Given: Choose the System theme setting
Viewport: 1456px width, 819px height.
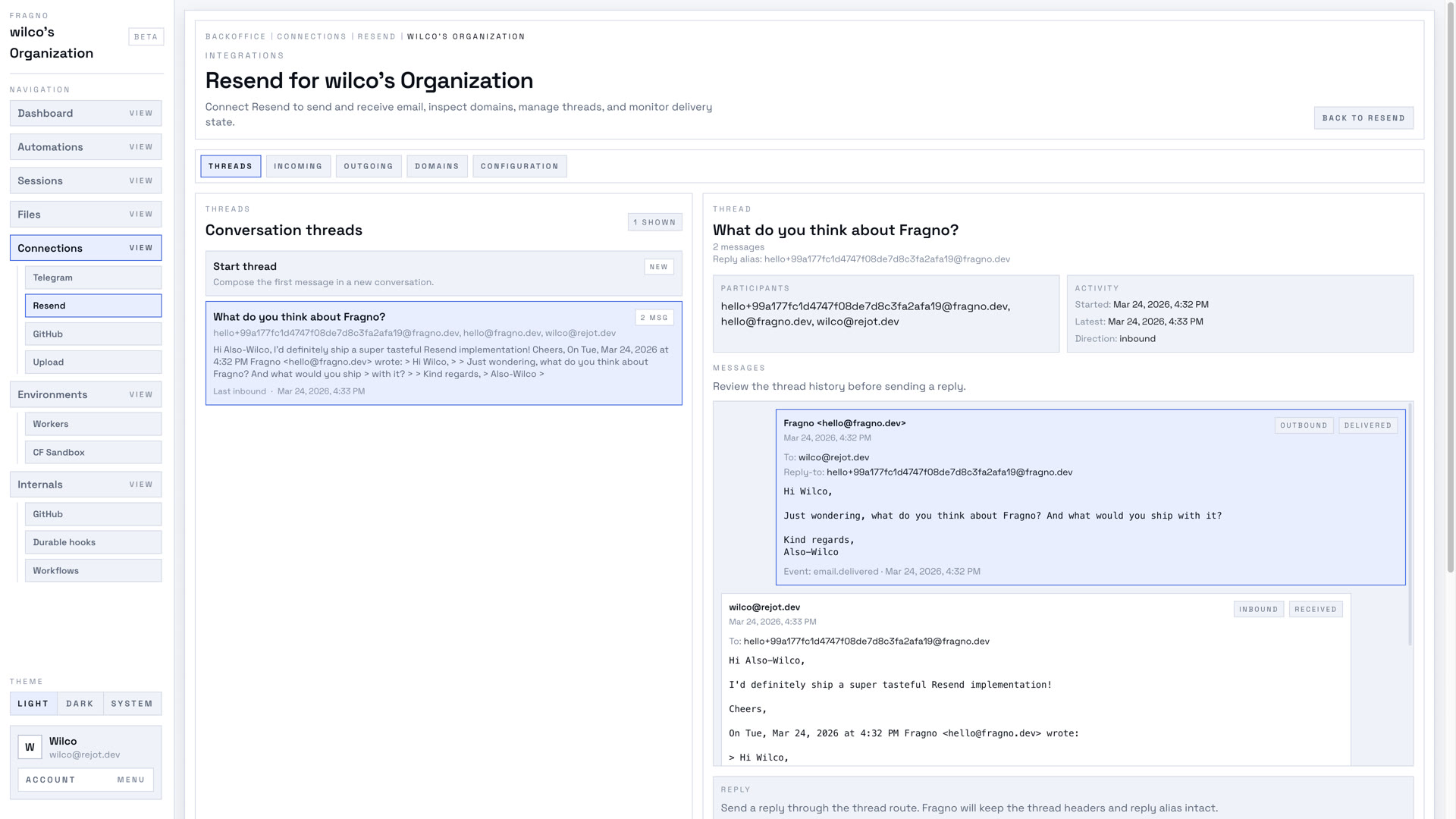Looking at the screenshot, I should pos(132,704).
